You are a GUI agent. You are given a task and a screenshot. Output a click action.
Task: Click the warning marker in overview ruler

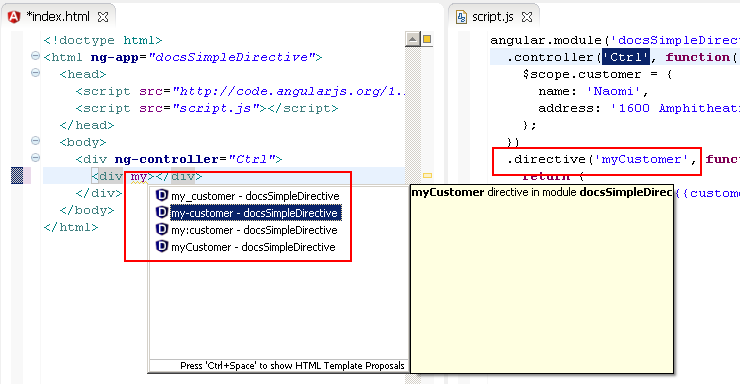(427, 175)
